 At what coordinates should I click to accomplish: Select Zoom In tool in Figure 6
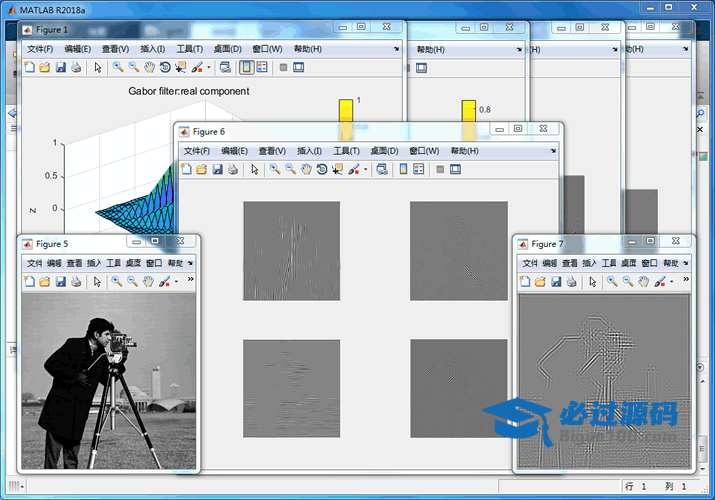click(x=275, y=170)
